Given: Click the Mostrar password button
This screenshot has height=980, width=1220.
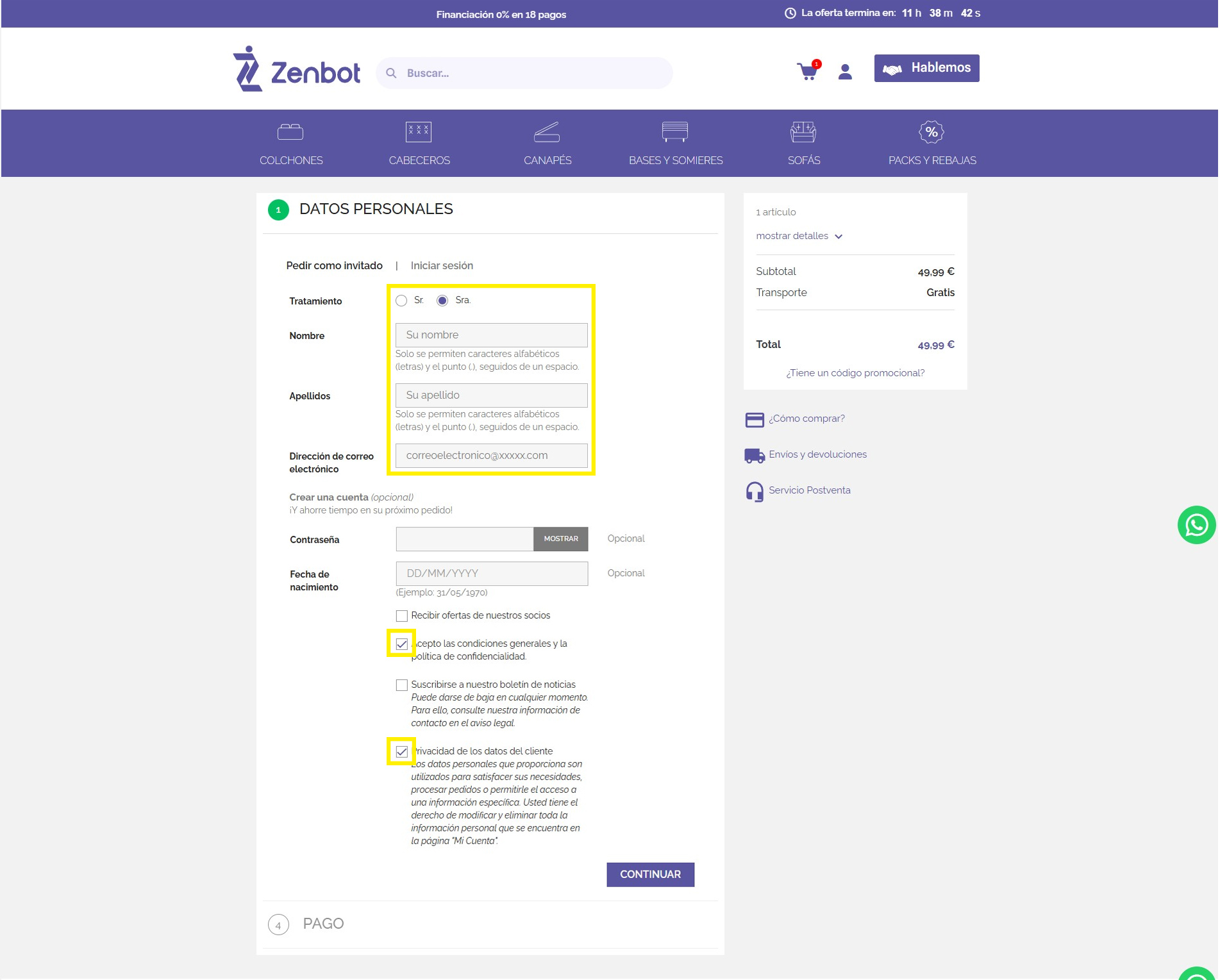Looking at the screenshot, I should 560,539.
